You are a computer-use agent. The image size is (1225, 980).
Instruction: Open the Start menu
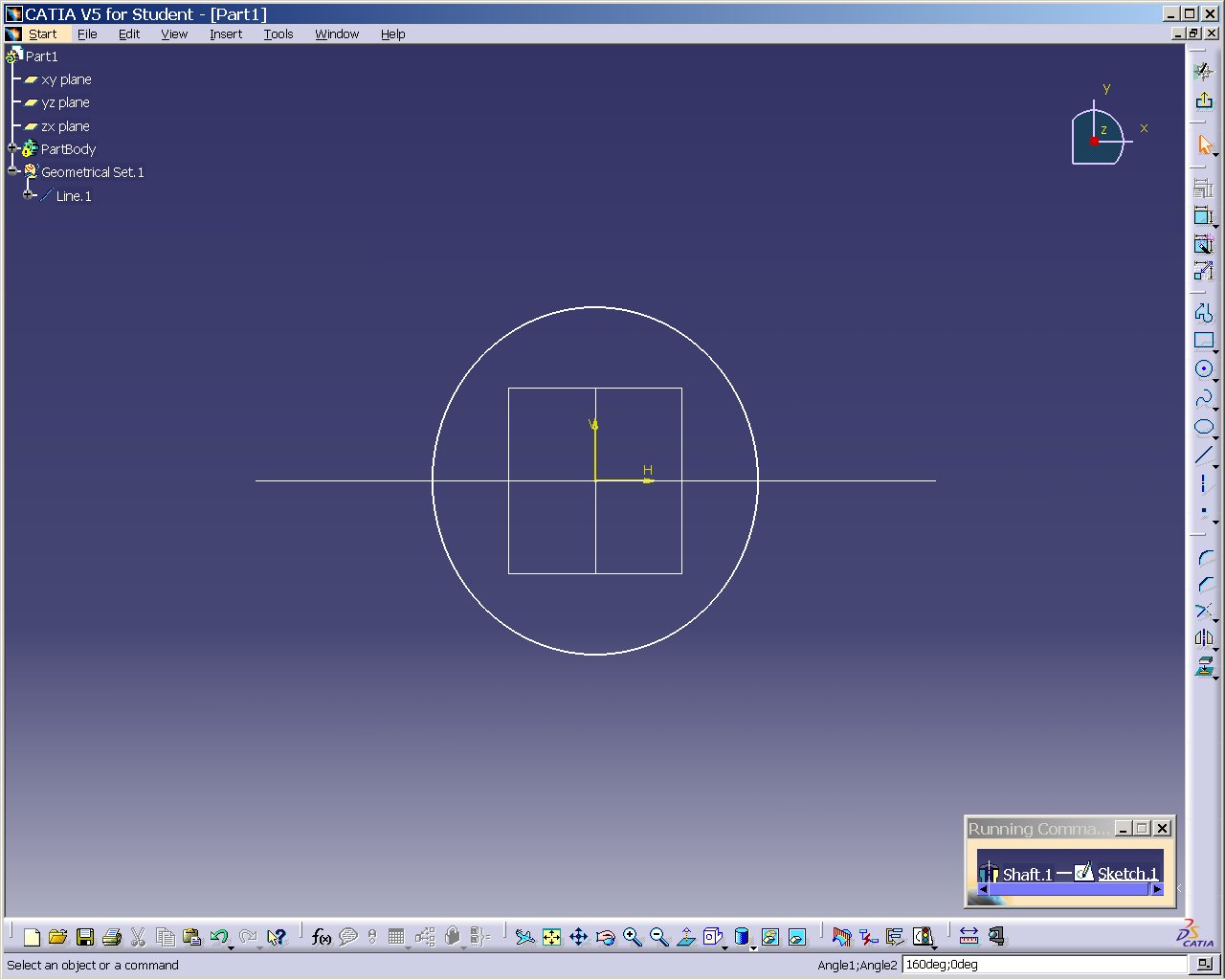[42, 33]
